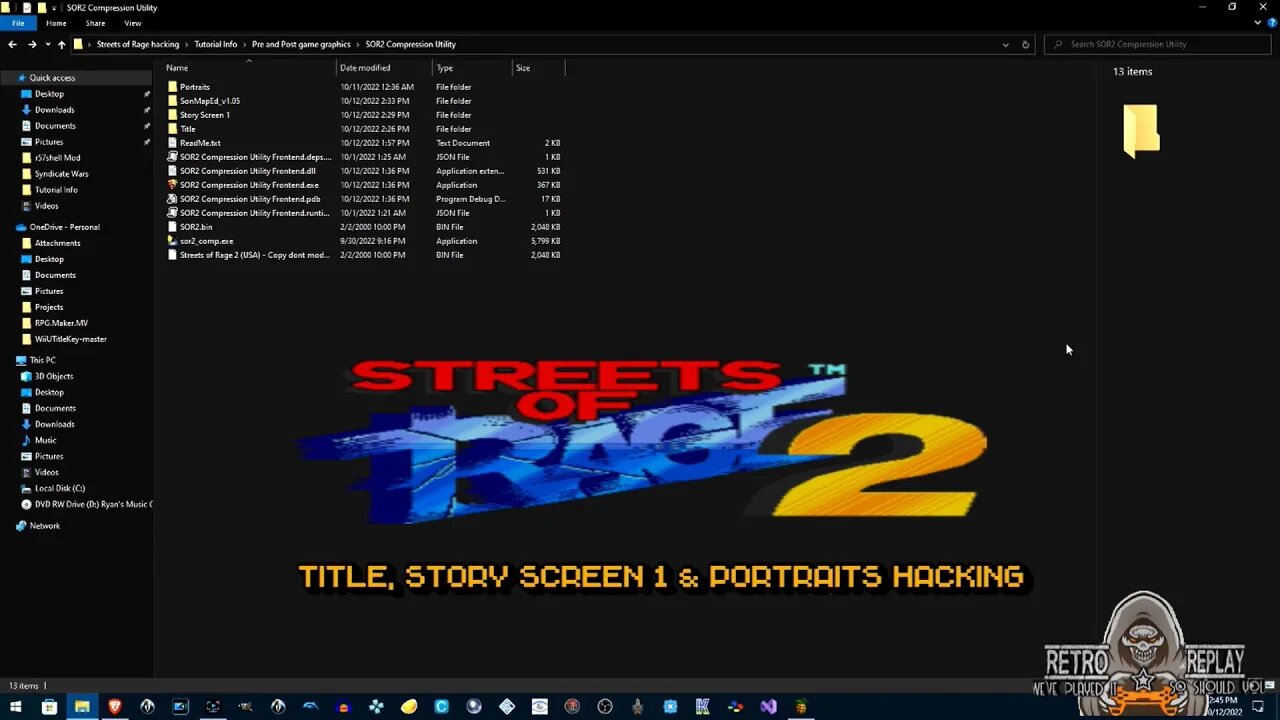Image resolution: width=1280 pixels, height=720 pixels.
Task: Click the Search SOR2 Compression Utility box
Action: [1158, 44]
